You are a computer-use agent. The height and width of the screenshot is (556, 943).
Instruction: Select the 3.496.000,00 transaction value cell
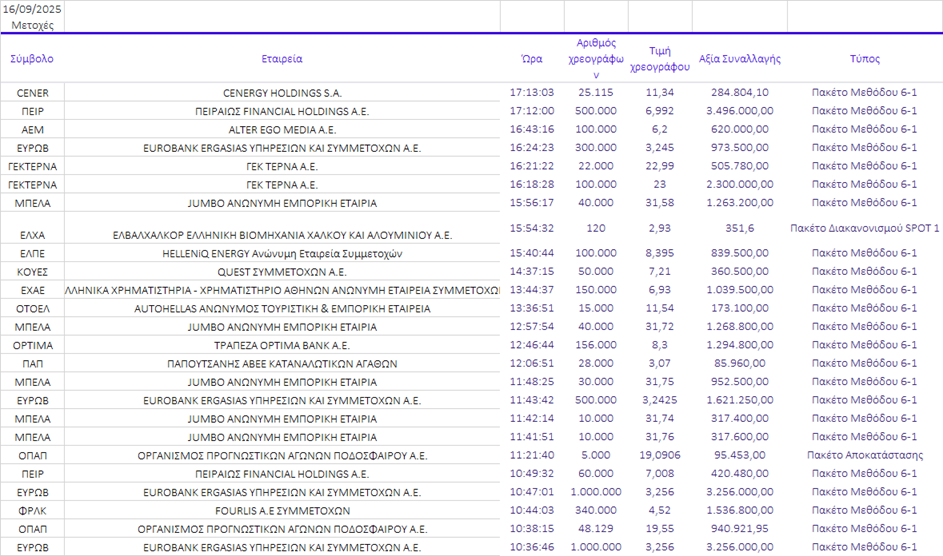[740, 111]
